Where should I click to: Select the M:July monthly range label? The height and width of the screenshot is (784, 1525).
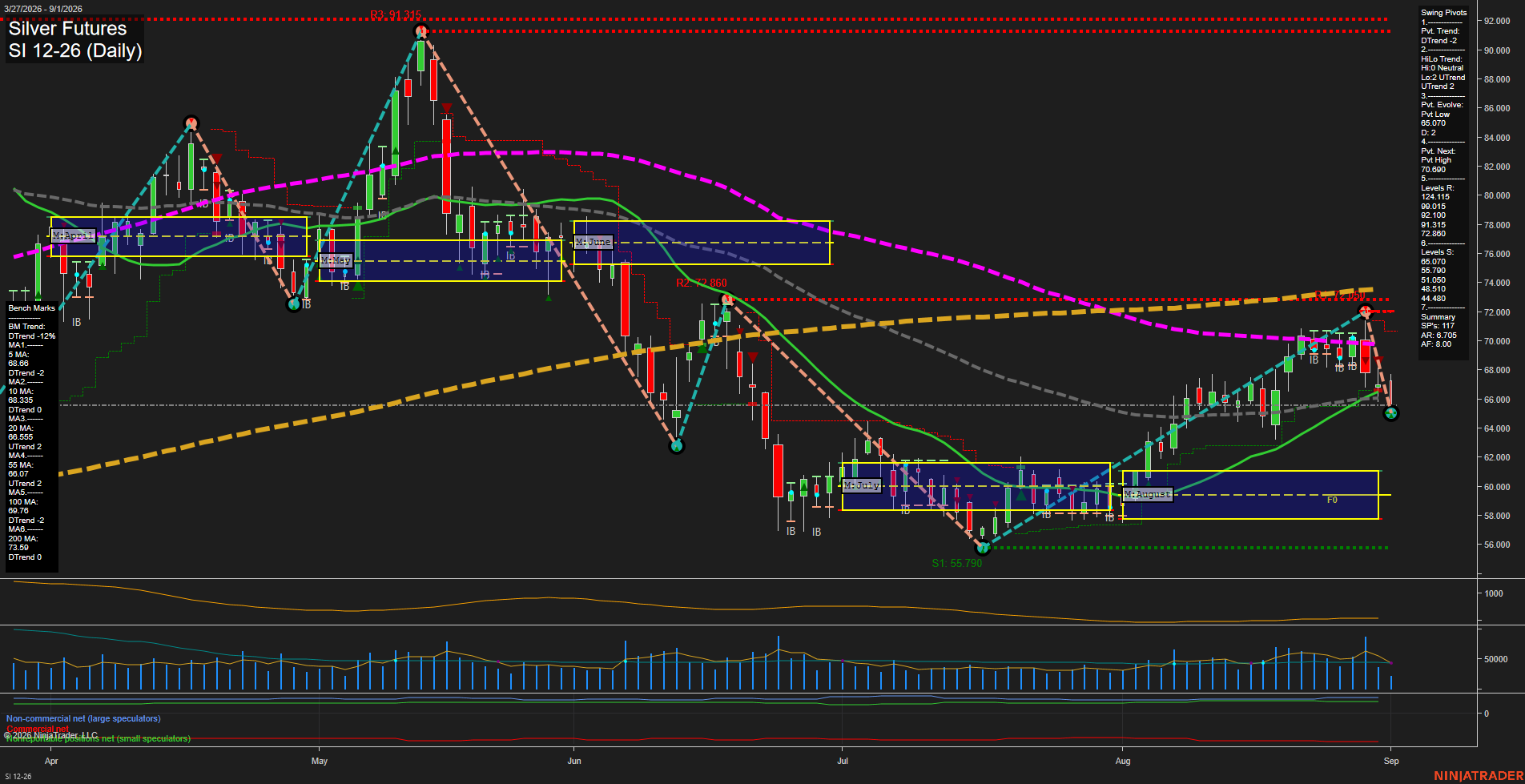coord(862,485)
